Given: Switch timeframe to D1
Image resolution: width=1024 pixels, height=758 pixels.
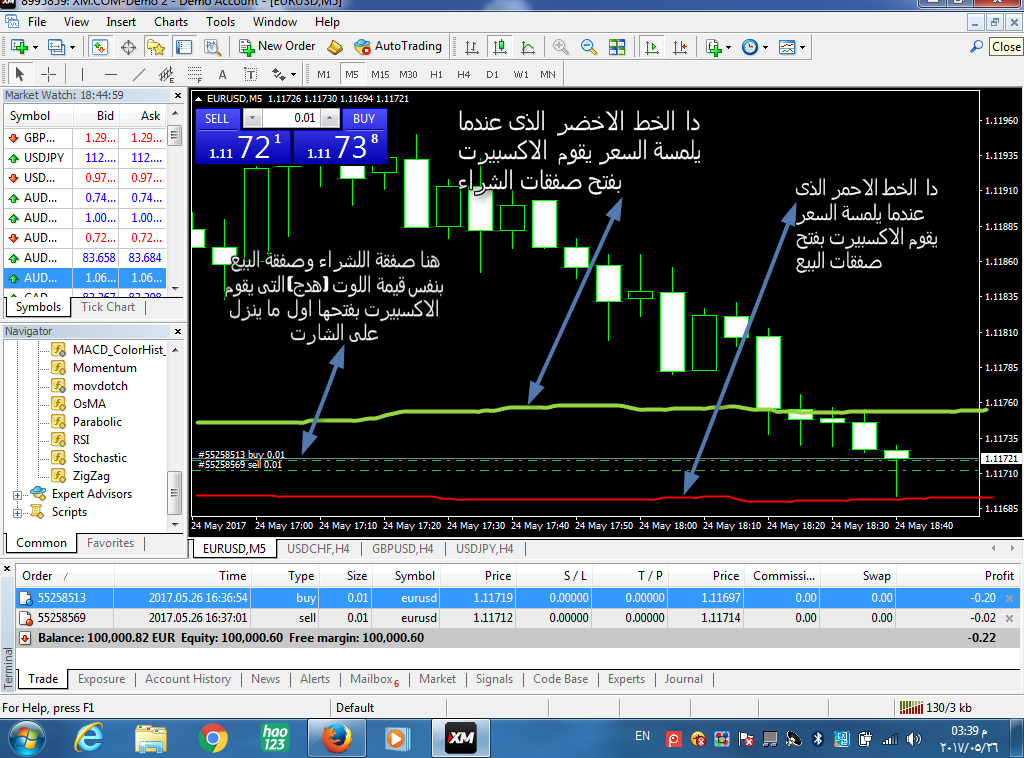Looking at the screenshot, I should click(x=492, y=74).
